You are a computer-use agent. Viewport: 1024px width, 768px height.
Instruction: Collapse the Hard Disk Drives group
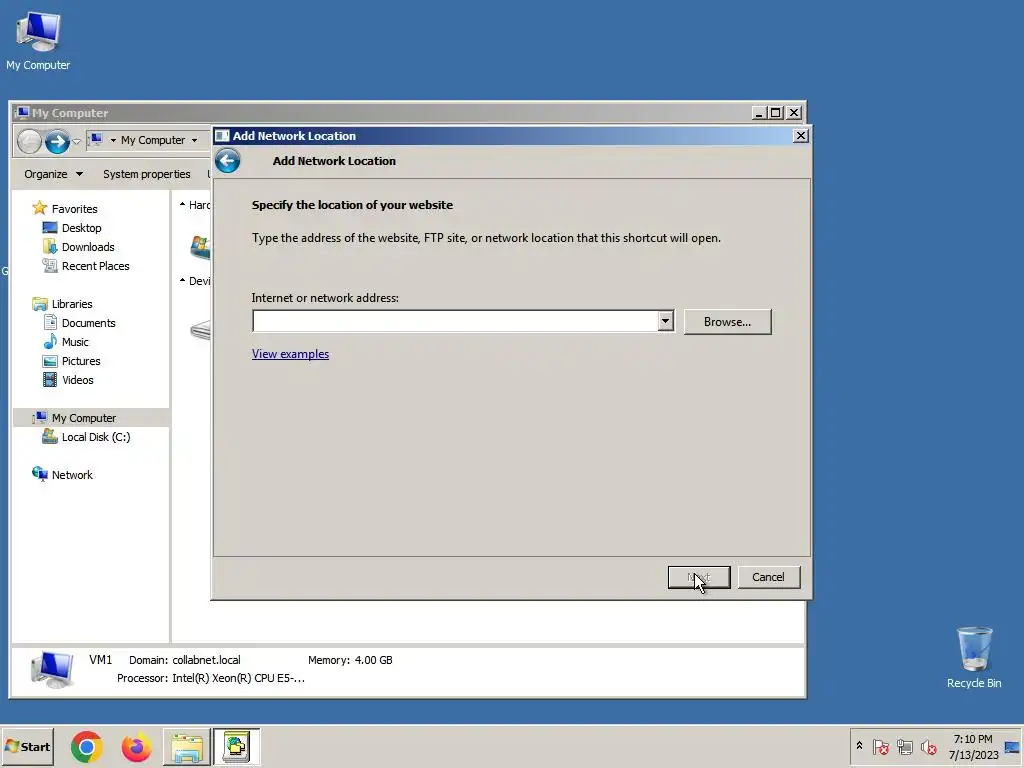coord(182,204)
